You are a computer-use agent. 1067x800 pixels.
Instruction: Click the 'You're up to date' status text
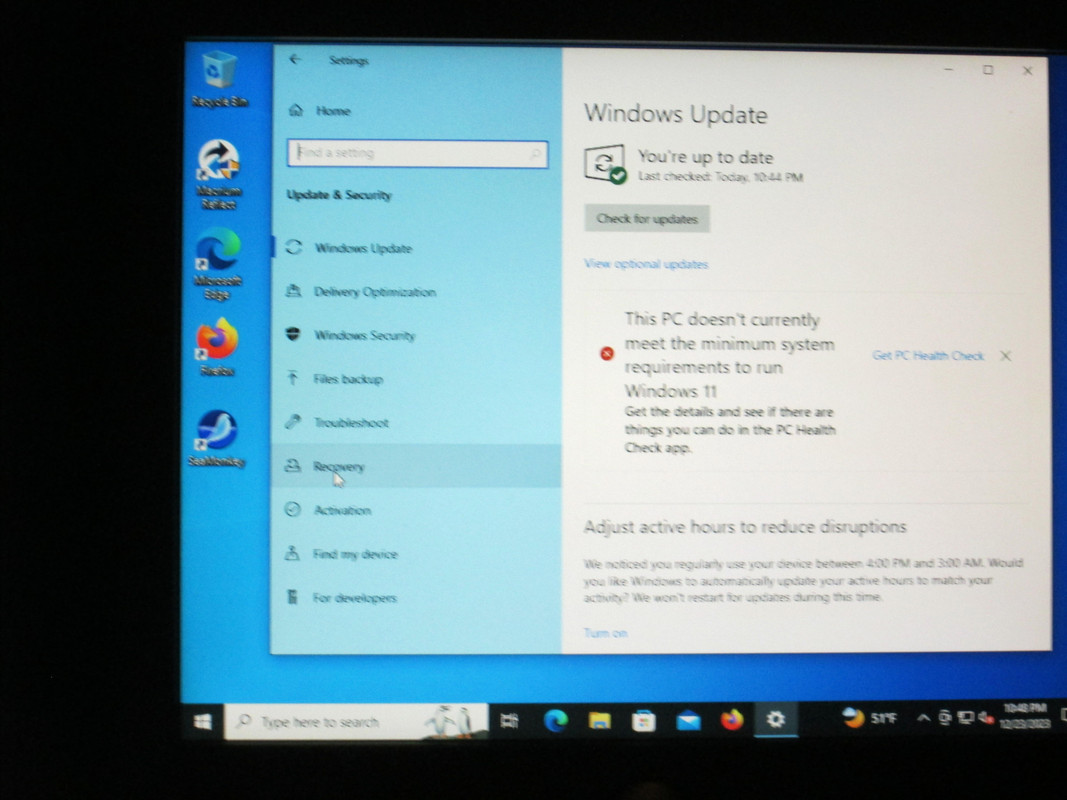coord(706,157)
